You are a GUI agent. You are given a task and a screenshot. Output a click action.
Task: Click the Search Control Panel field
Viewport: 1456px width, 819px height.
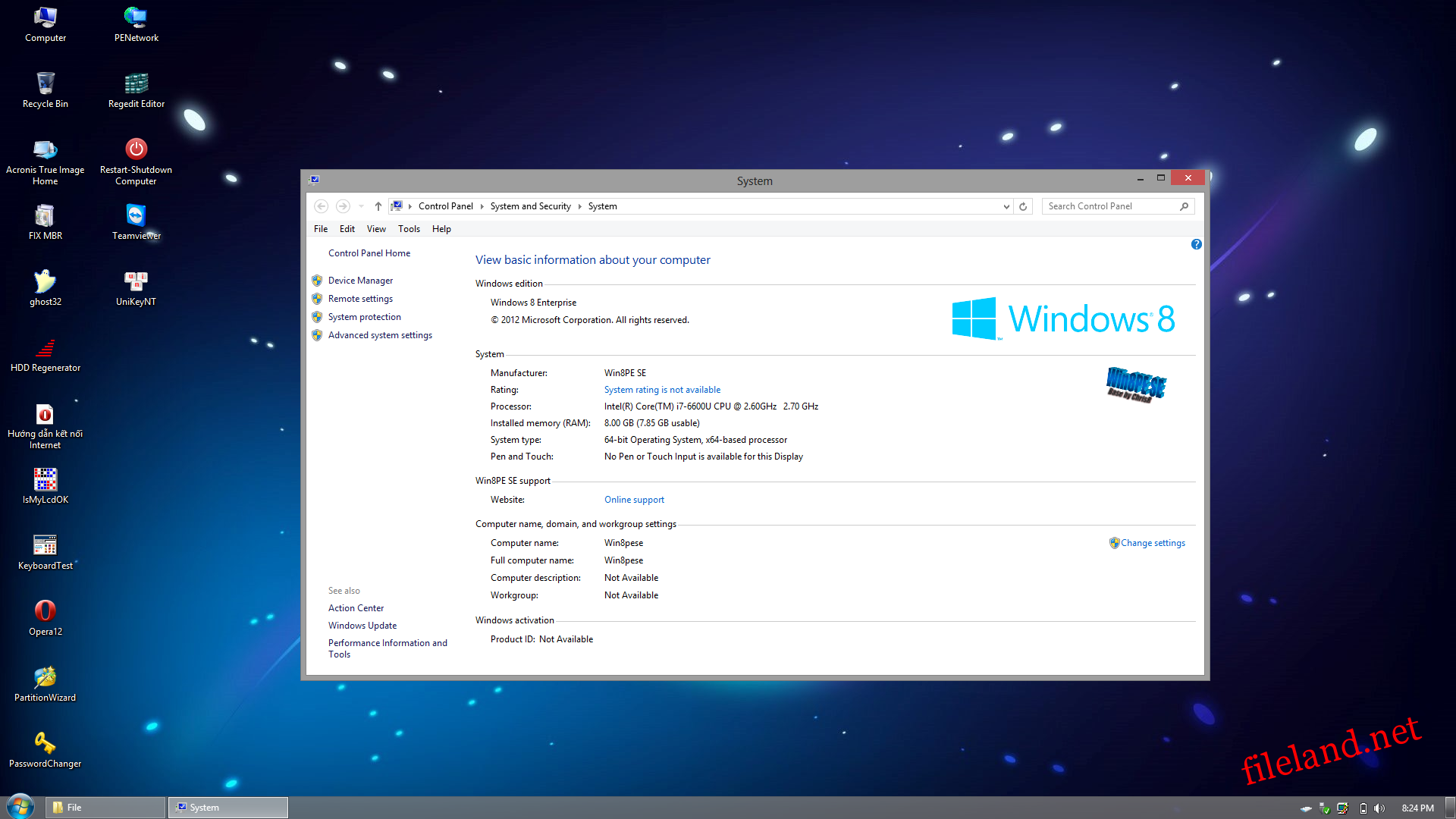tap(1111, 206)
